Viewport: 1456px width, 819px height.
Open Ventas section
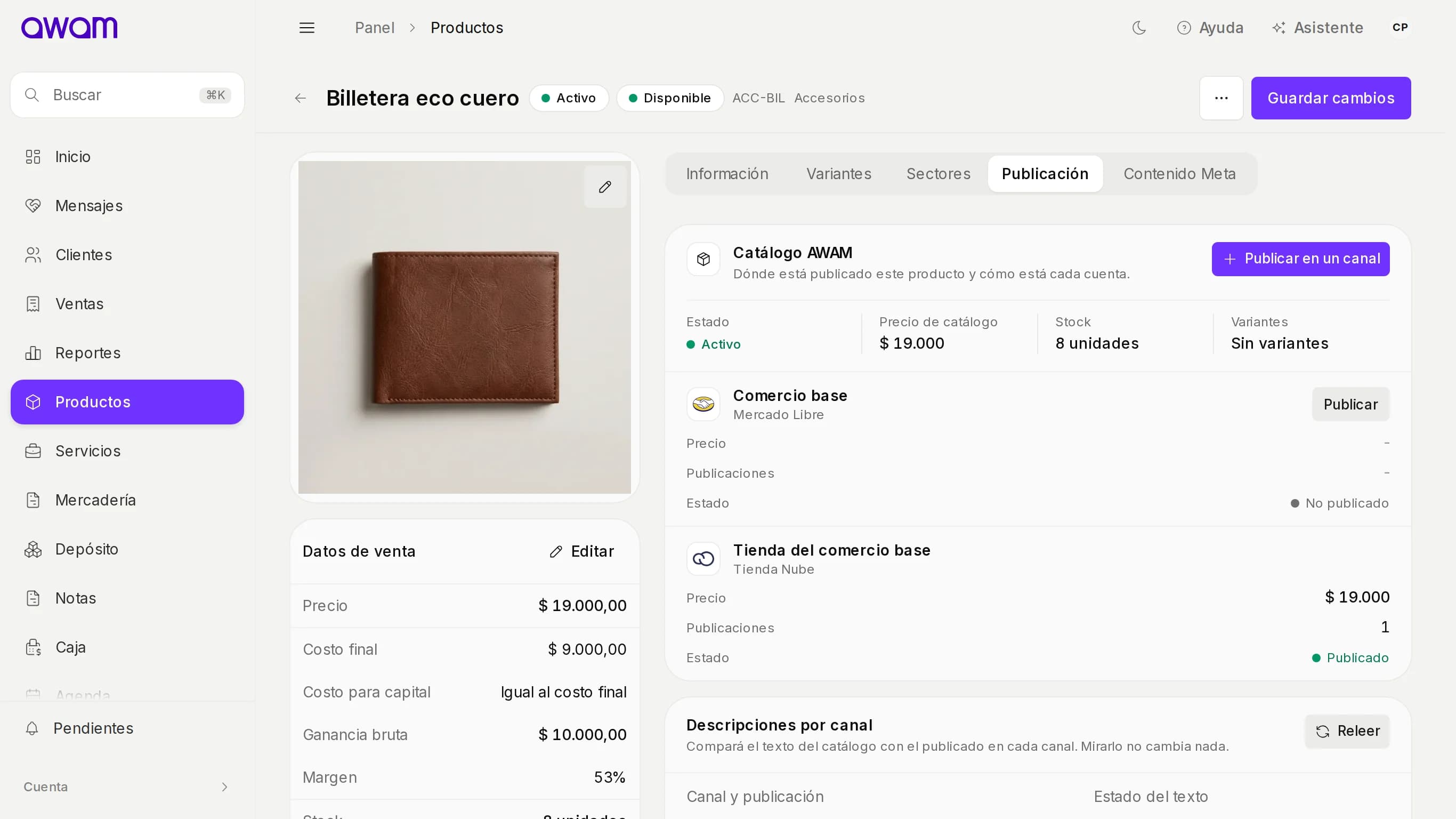[x=127, y=304]
